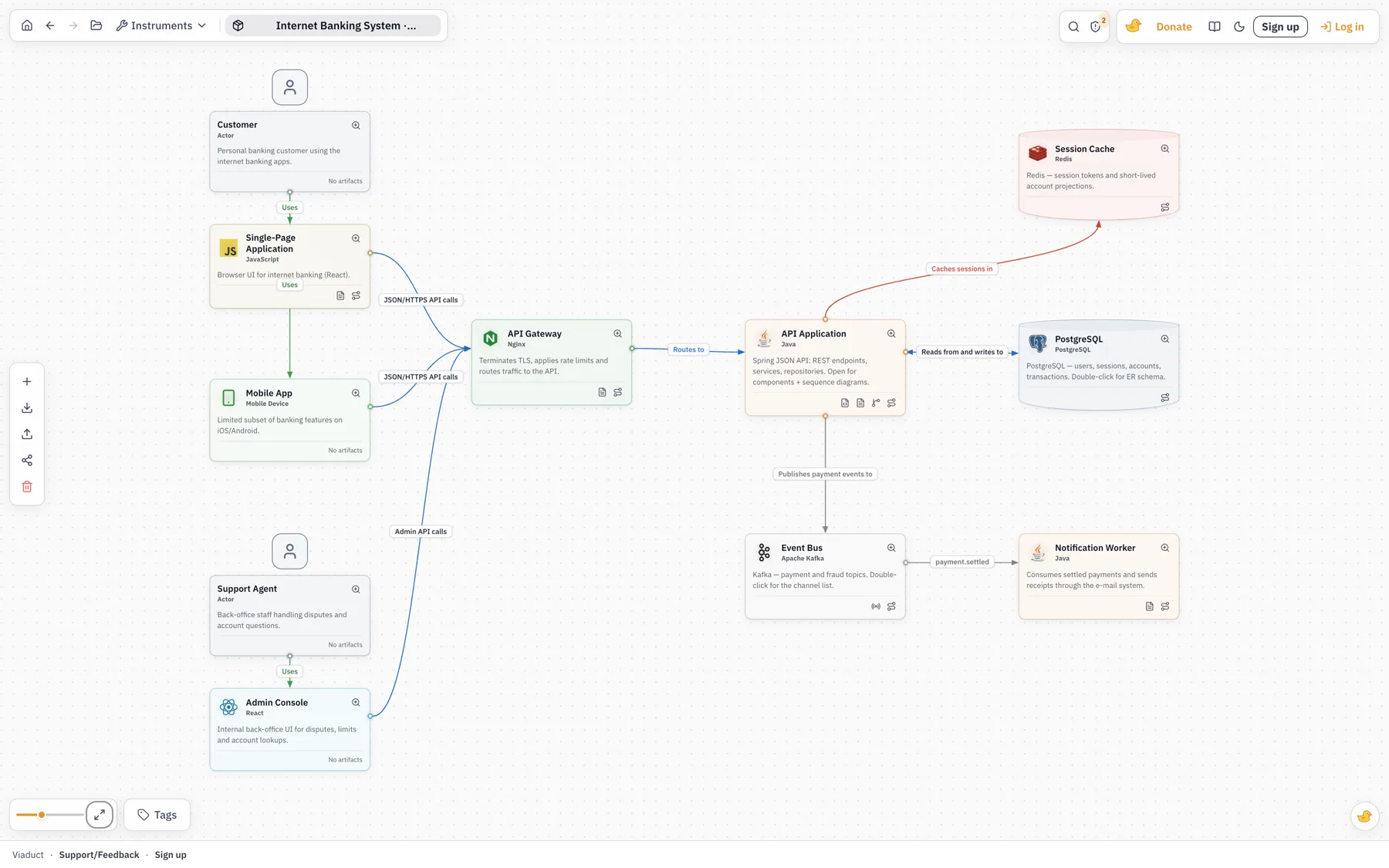Open the document artifact on Notification Worker
Viewport: 1389px width, 868px height.
1150,606
